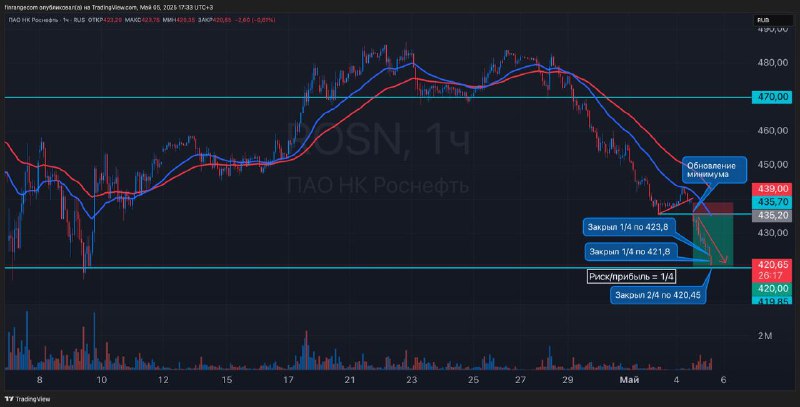Click the red 420,65 last price label
The height and width of the screenshot is (407, 800).
coord(771,265)
